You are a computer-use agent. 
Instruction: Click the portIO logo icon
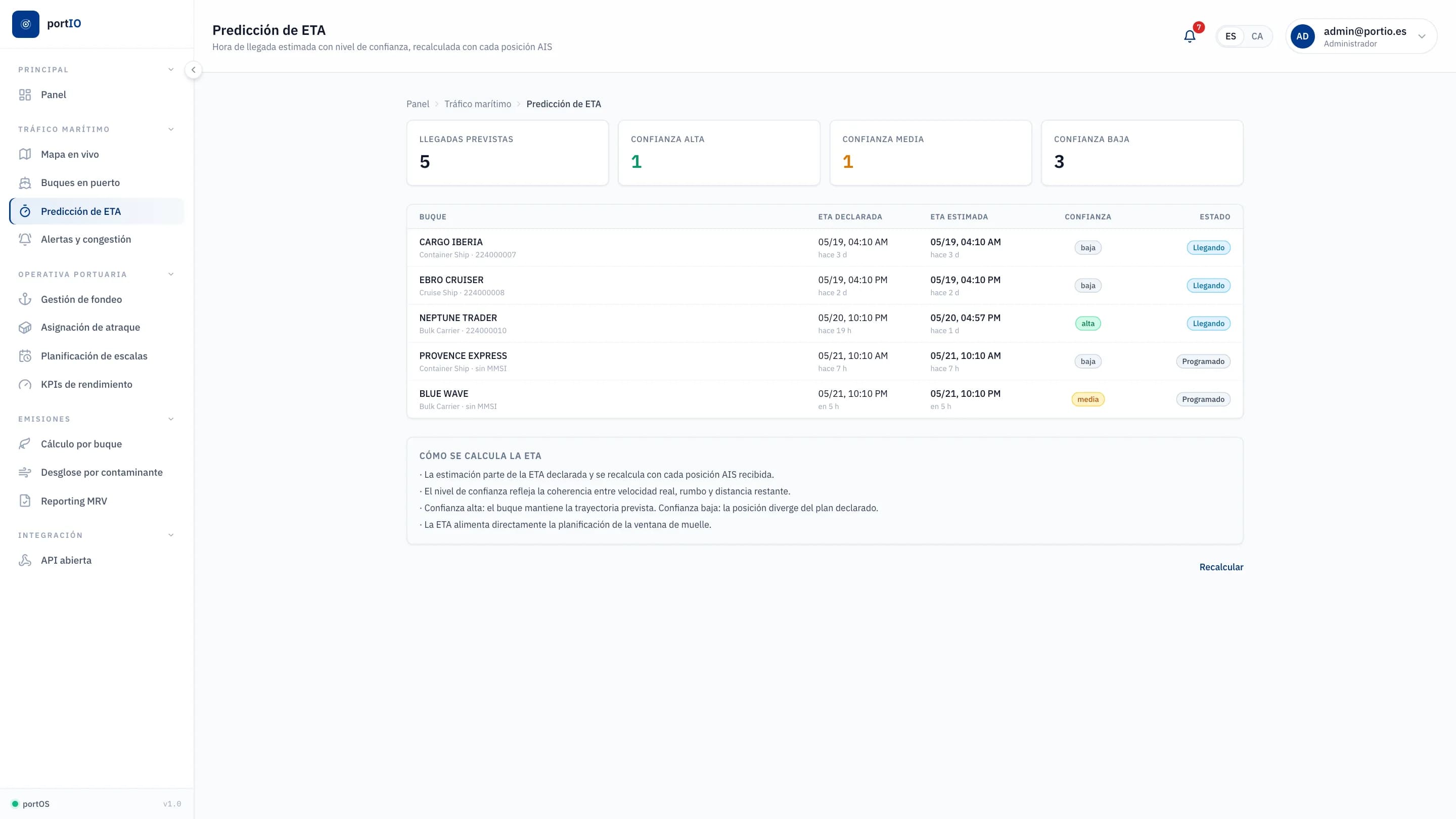point(25,24)
